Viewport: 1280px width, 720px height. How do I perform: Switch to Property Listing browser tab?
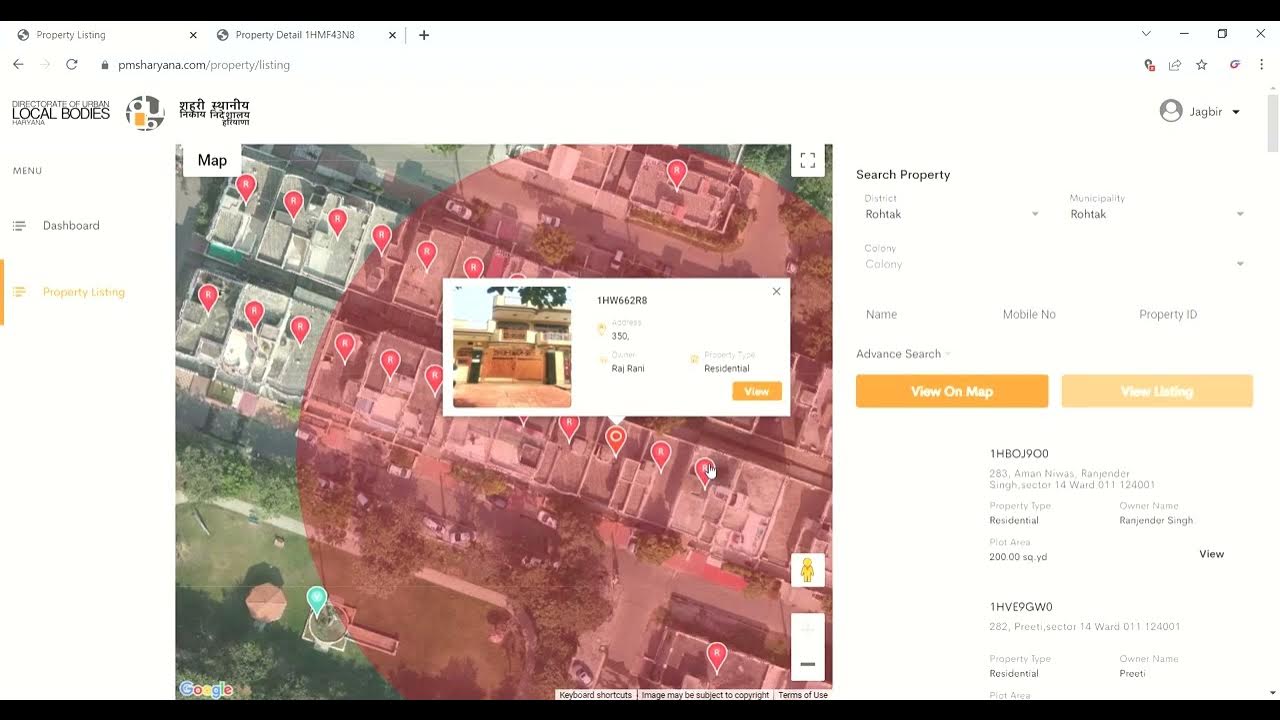tap(107, 35)
